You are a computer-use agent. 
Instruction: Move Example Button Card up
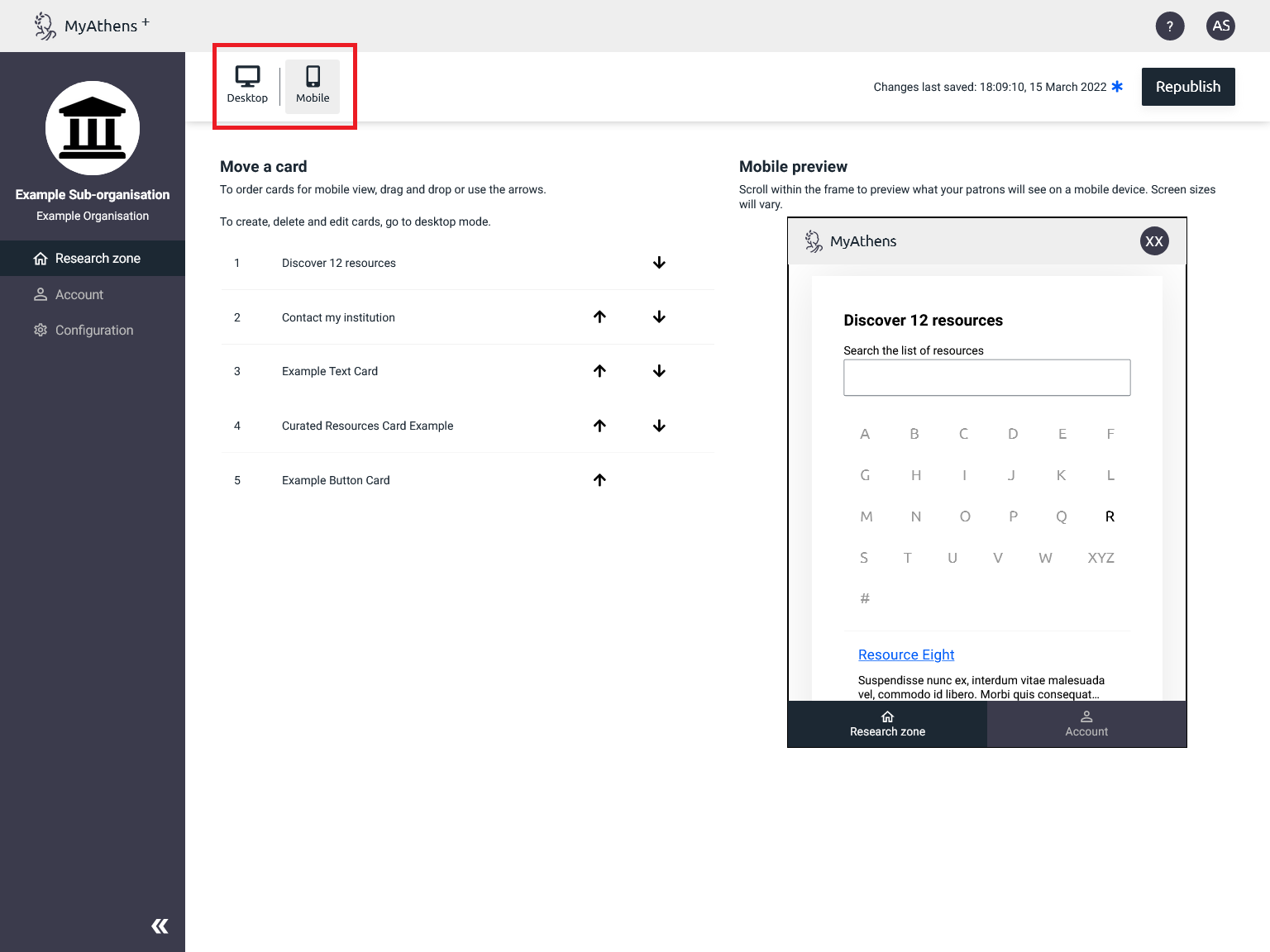click(x=599, y=480)
